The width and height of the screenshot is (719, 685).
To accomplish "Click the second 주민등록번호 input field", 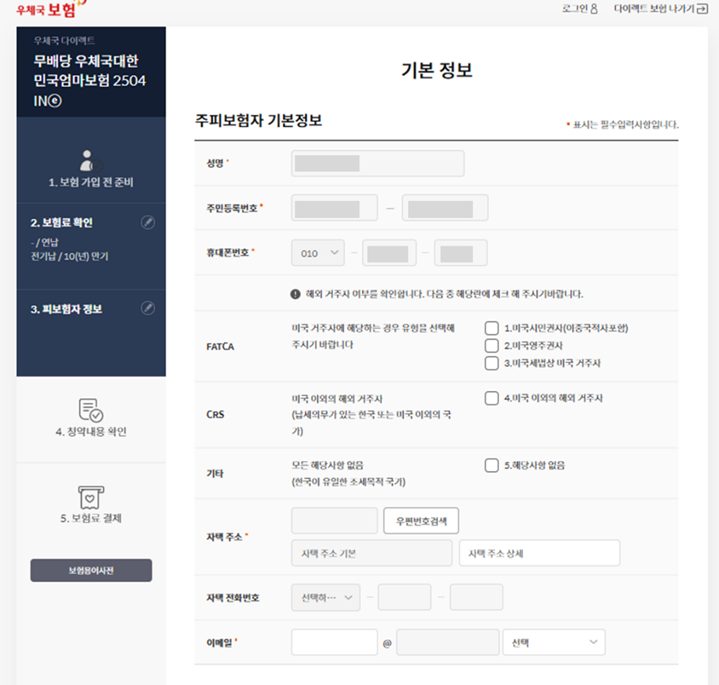I will [445, 208].
